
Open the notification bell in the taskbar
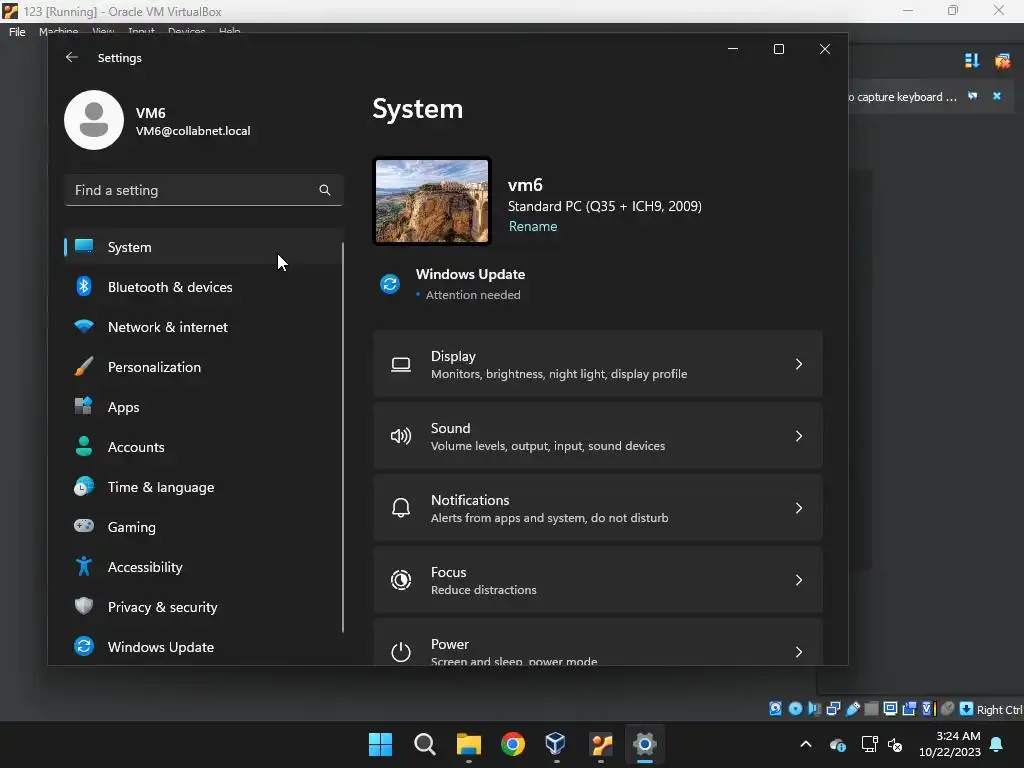click(x=997, y=744)
